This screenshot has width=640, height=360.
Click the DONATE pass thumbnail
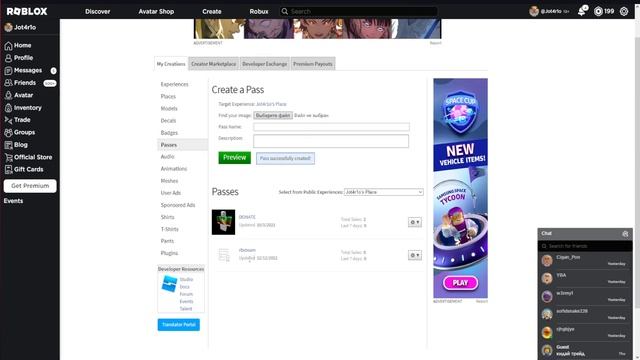223,222
